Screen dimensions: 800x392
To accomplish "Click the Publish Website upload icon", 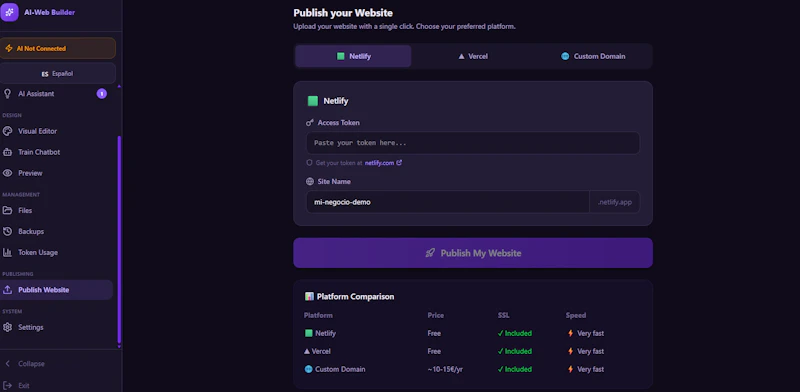I will click(7, 289).
